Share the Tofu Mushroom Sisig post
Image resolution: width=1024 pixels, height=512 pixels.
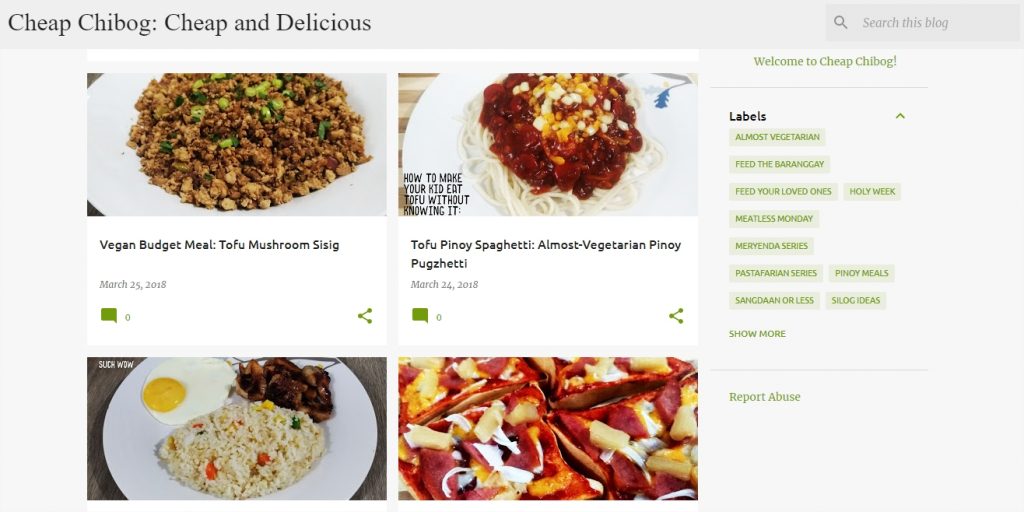pyautogui.click(x=365, y=316)
